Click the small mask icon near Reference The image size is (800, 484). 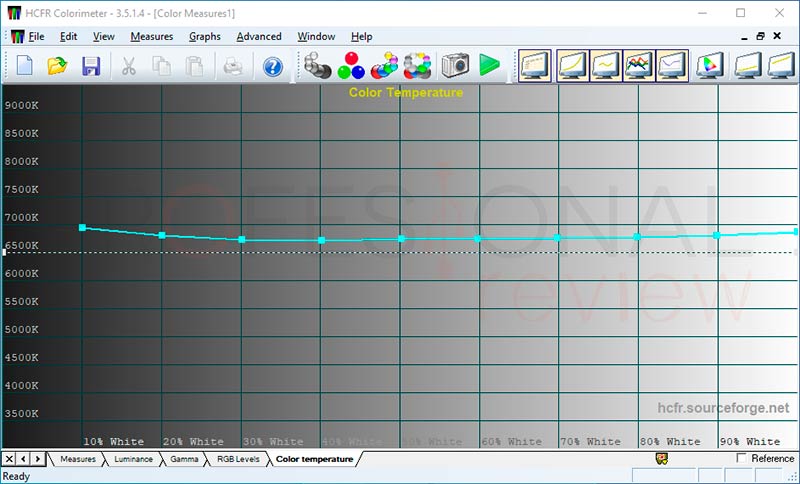point(662,458)
